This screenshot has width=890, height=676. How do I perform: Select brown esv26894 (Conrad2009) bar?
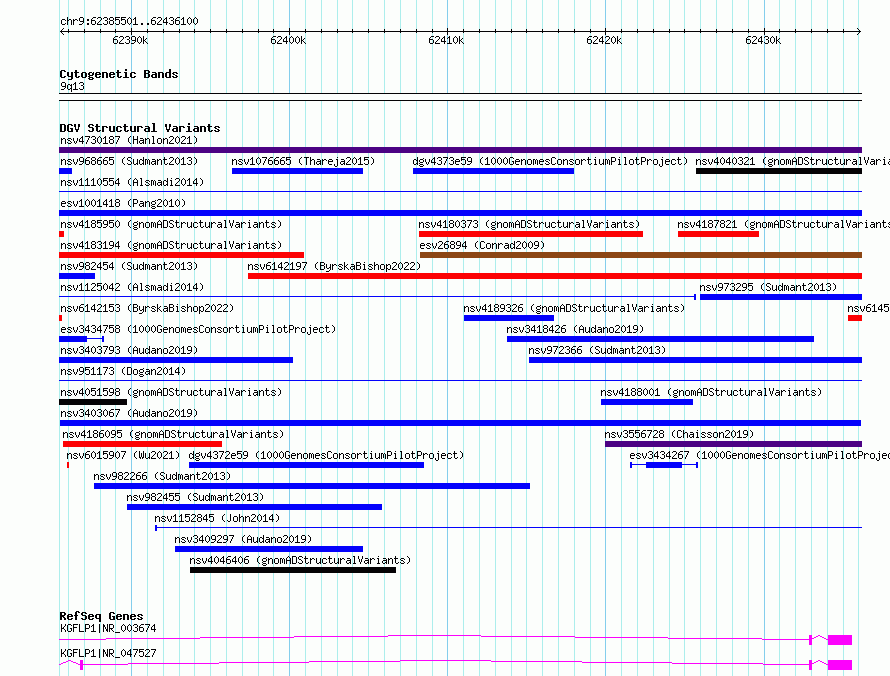(x=641, y=255)
